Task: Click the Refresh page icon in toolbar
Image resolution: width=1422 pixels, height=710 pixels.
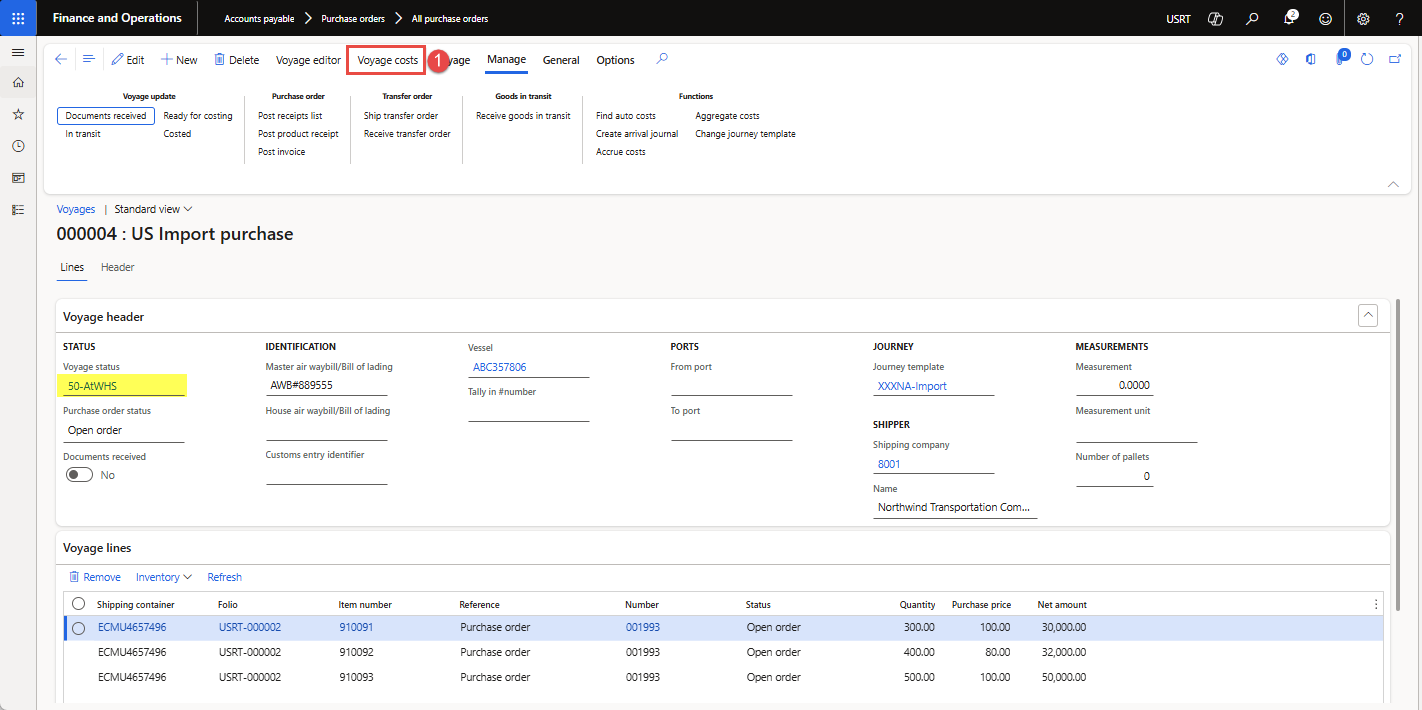Action: pyautogui.click(x=1367, y=60)
